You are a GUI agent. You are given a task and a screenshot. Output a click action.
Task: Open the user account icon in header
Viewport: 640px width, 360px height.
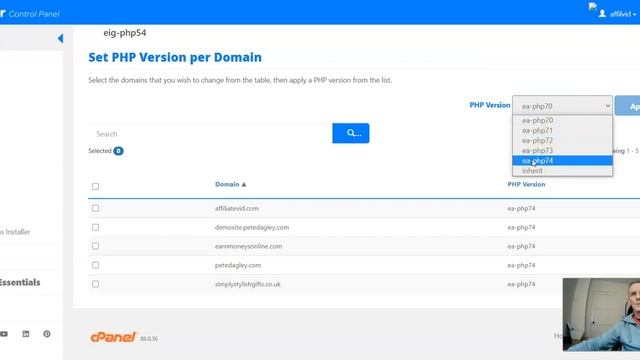pos(602,13)
